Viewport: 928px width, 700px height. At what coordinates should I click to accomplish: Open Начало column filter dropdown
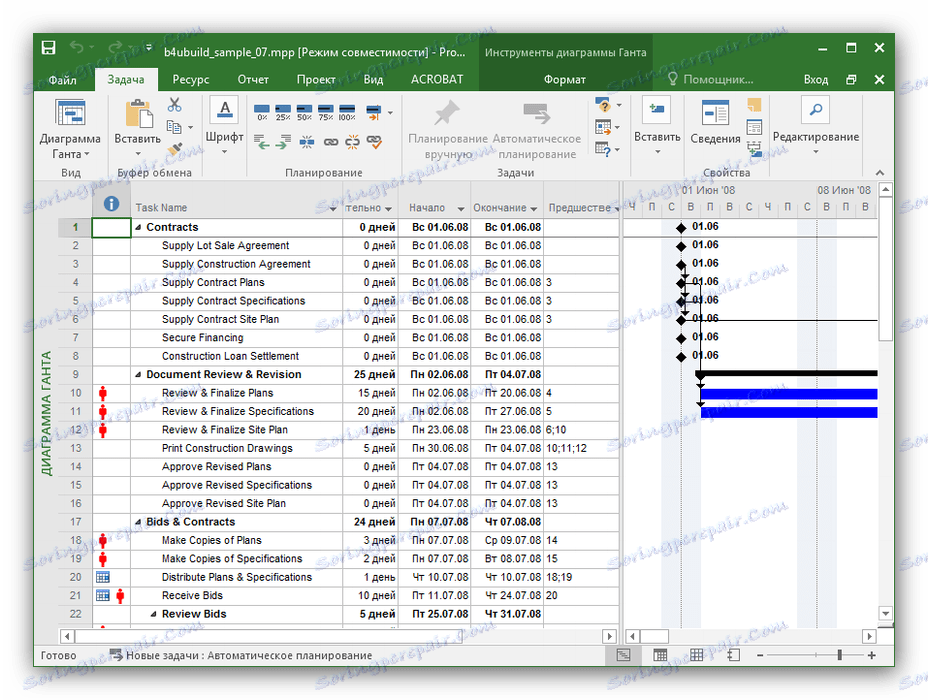pos(460,208)
